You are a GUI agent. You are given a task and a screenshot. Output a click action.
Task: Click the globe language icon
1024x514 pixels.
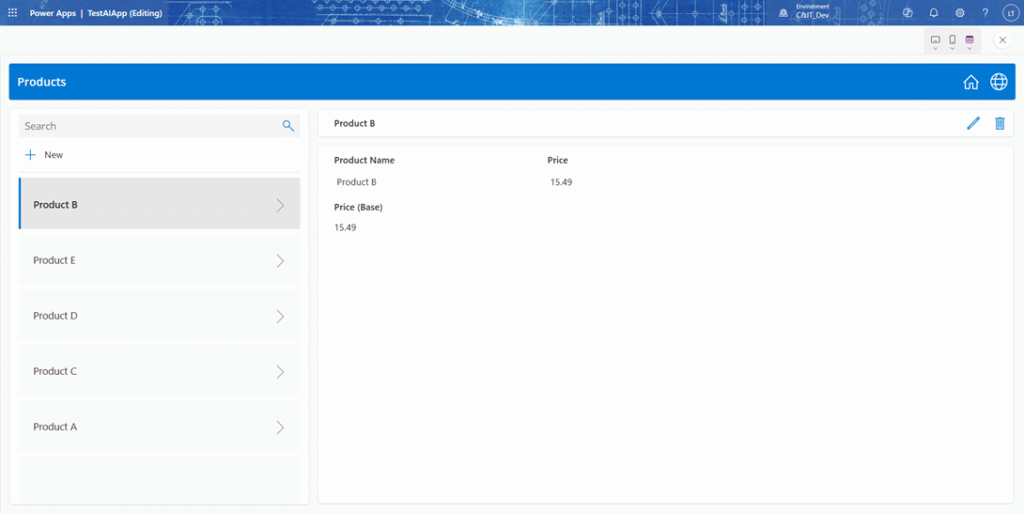pos(998,82)
